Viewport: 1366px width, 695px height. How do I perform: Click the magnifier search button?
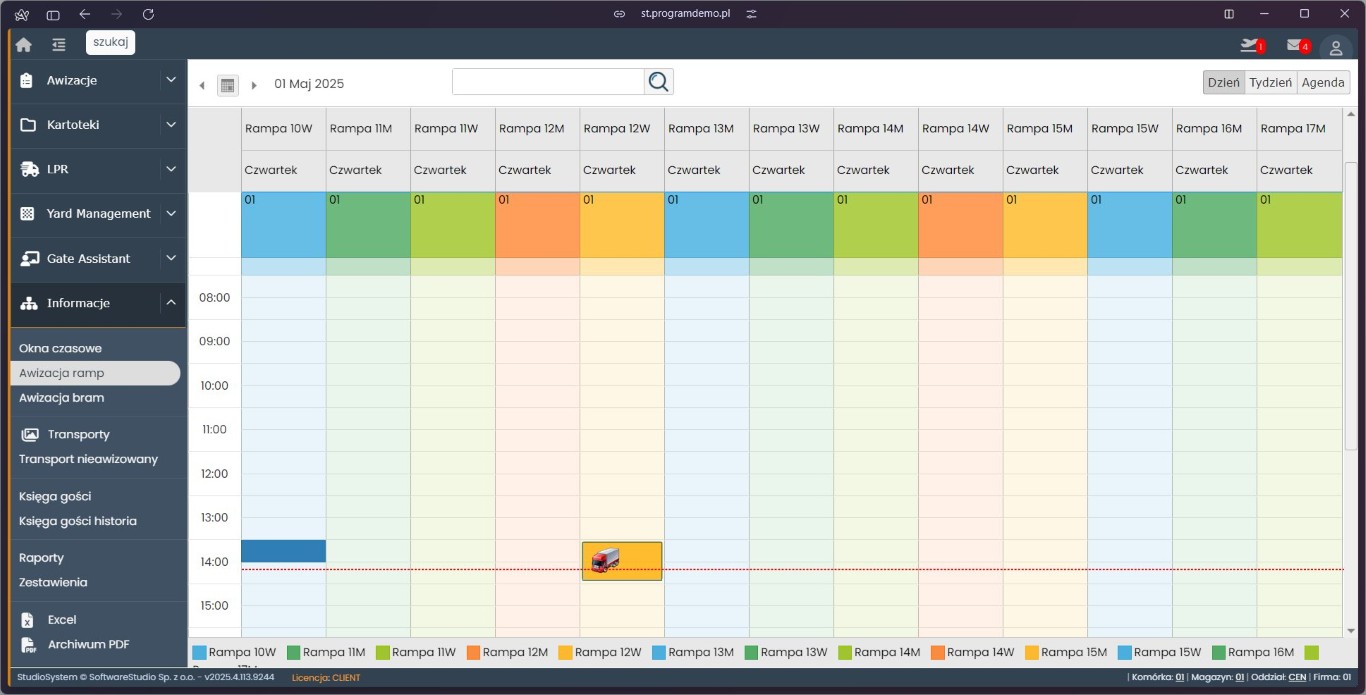pyautogui.click(x=658, y=82)
